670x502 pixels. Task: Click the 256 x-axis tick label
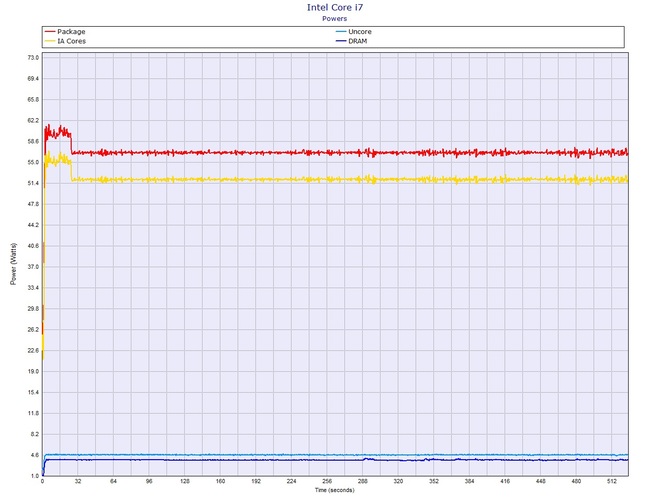[x=327, y=481]
